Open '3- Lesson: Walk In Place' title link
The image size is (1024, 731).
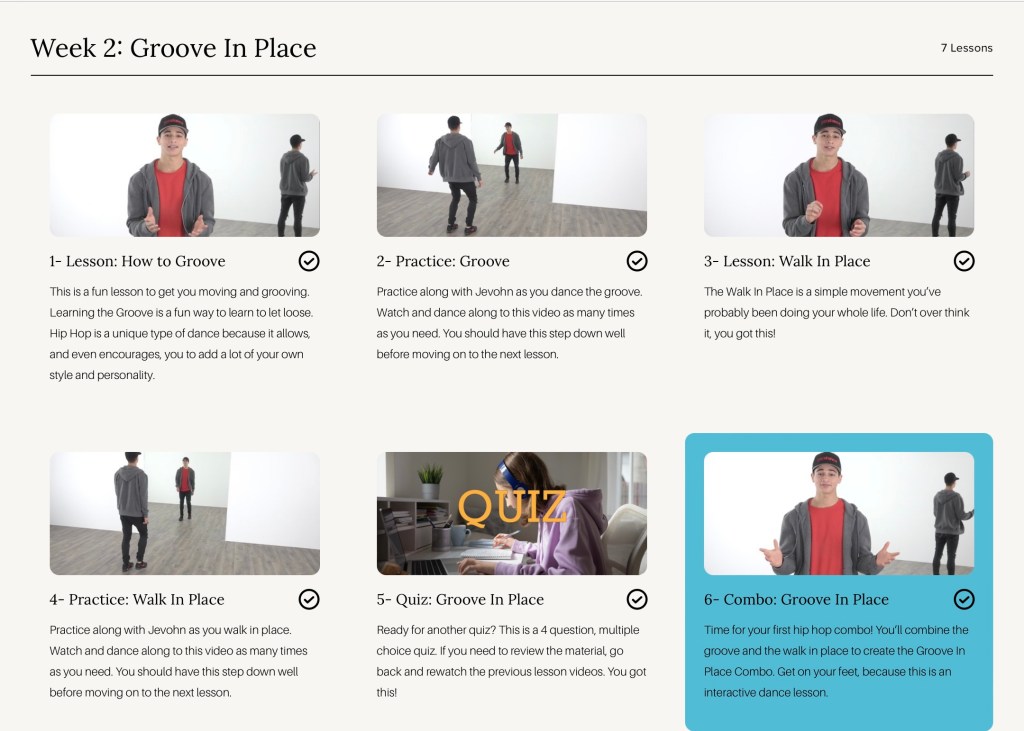pyautogui.click(x=787, y=261)
